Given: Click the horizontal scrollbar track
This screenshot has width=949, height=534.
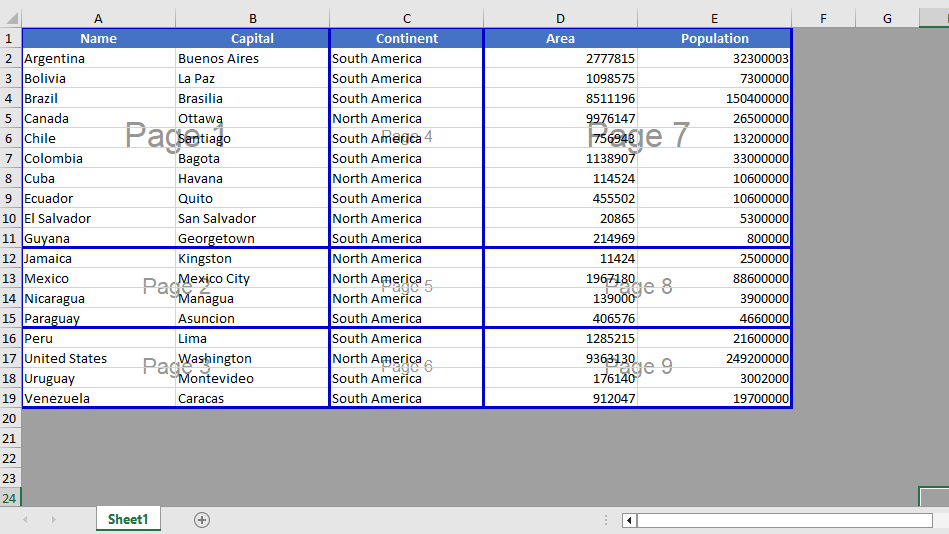Looking at the screenshot, I should [x=784, y=520].
